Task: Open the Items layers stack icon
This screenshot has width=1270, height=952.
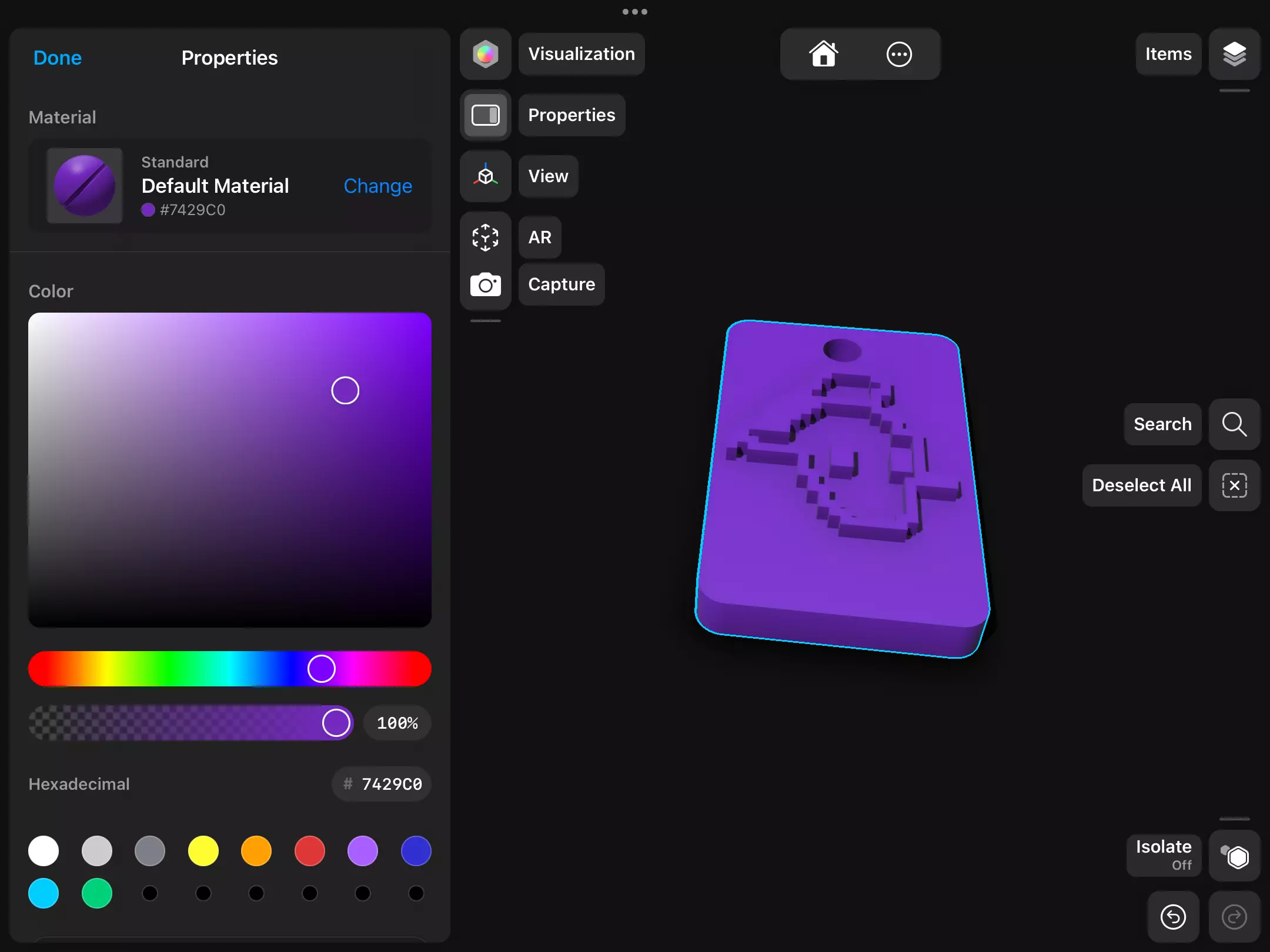Action: (1234, 54)
